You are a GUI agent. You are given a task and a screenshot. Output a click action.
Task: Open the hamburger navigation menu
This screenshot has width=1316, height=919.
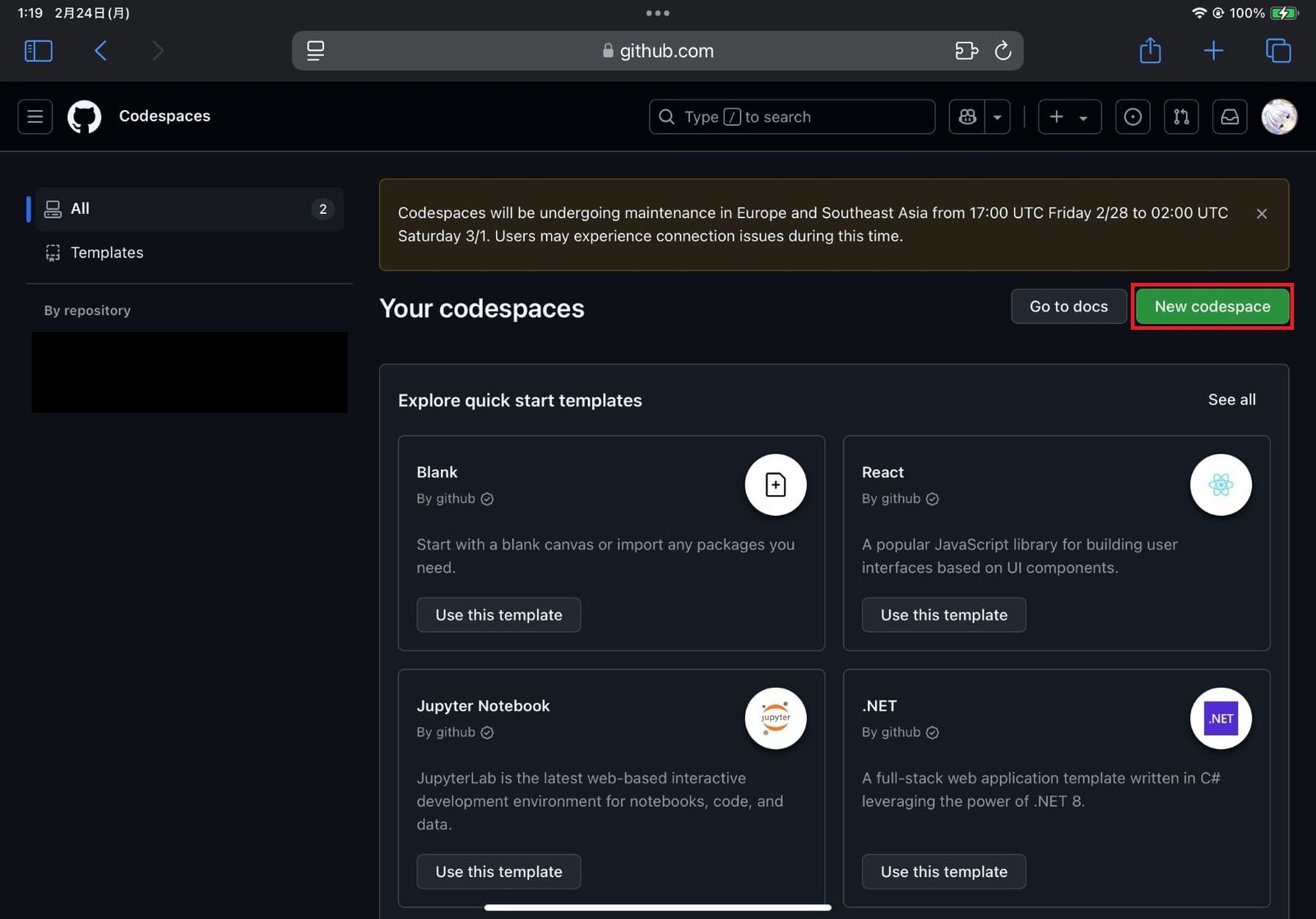pos(35,116)
